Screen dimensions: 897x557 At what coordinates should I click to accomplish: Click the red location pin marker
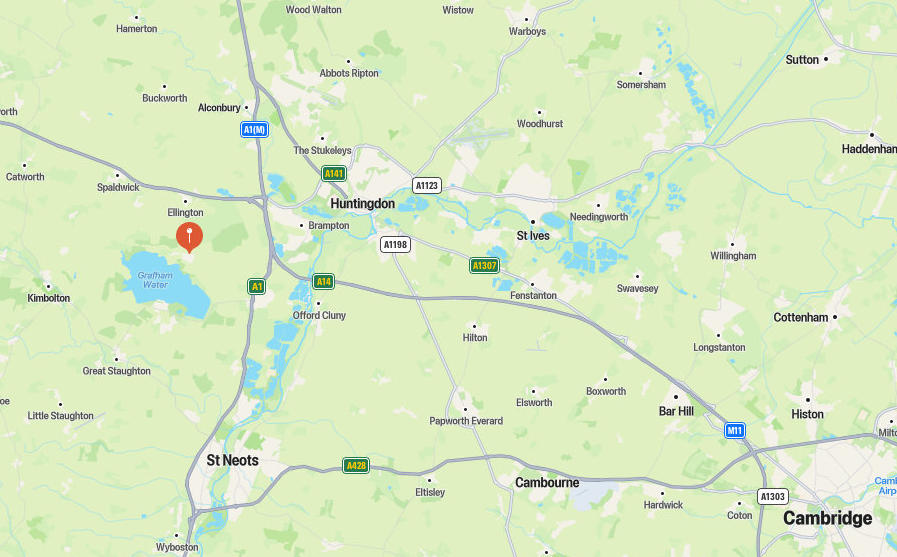pyautogui.click(x=189, y=237)
